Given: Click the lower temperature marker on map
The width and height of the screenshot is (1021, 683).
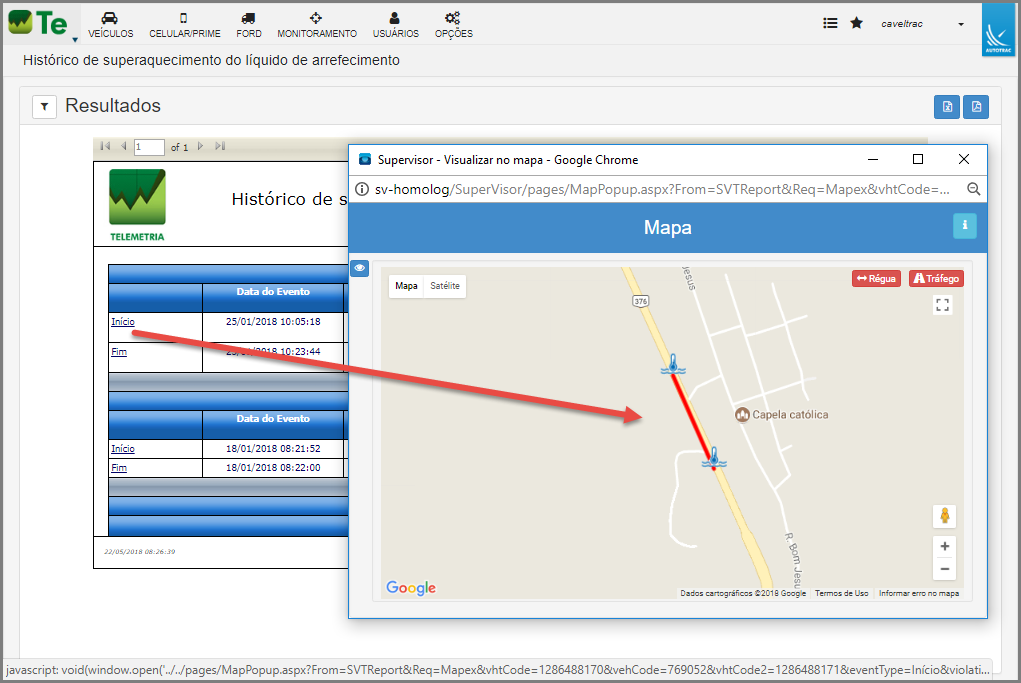Looking at the screenshot, I should tap(714, 457).
